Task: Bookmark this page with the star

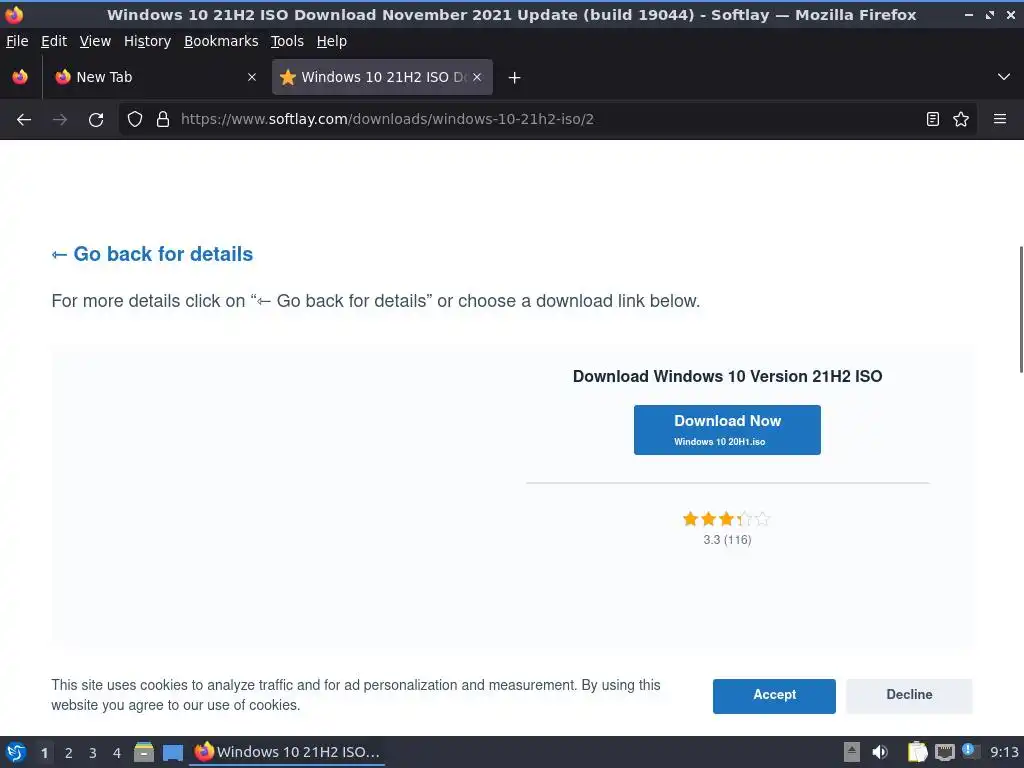Action: 961,120
